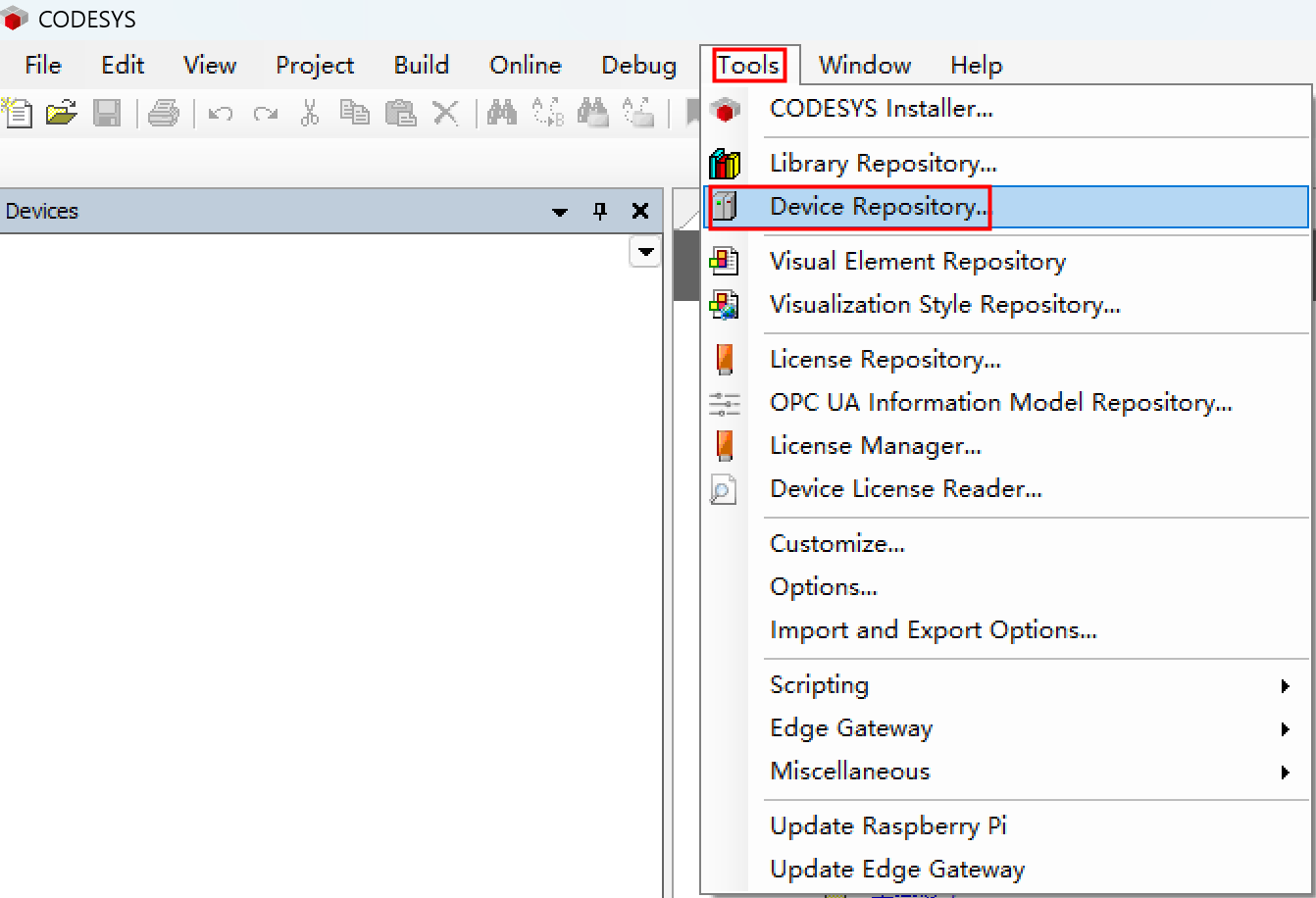1316x898 pixels.
Task: Close the Devices panel
Action: (640, 212)
